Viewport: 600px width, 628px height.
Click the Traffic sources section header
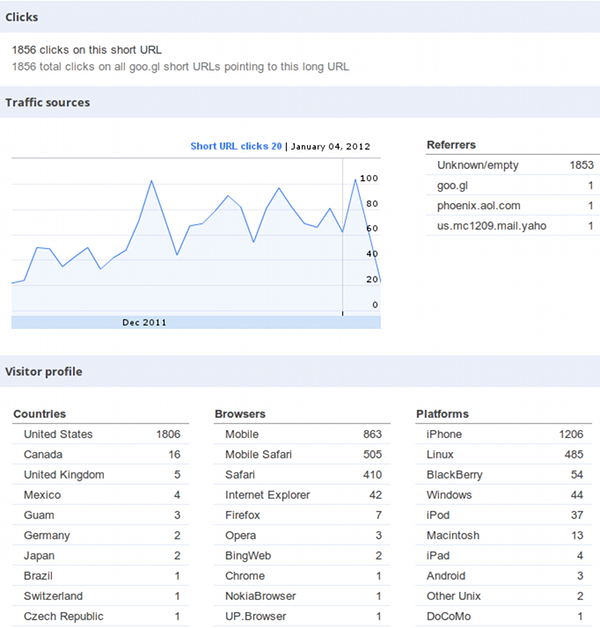point(300,102)
